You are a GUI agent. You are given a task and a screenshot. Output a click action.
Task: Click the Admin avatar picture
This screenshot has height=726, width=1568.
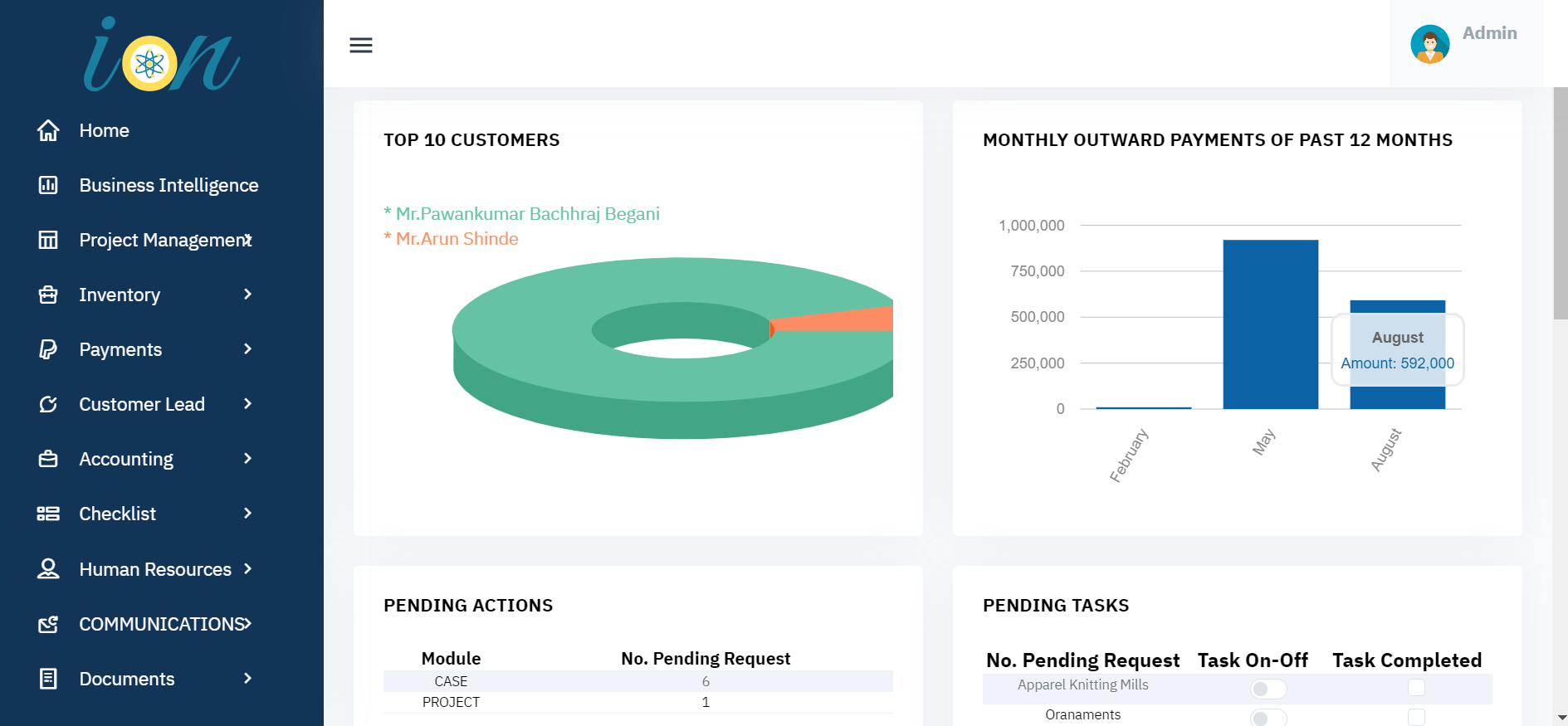[x=1430, y=44]
